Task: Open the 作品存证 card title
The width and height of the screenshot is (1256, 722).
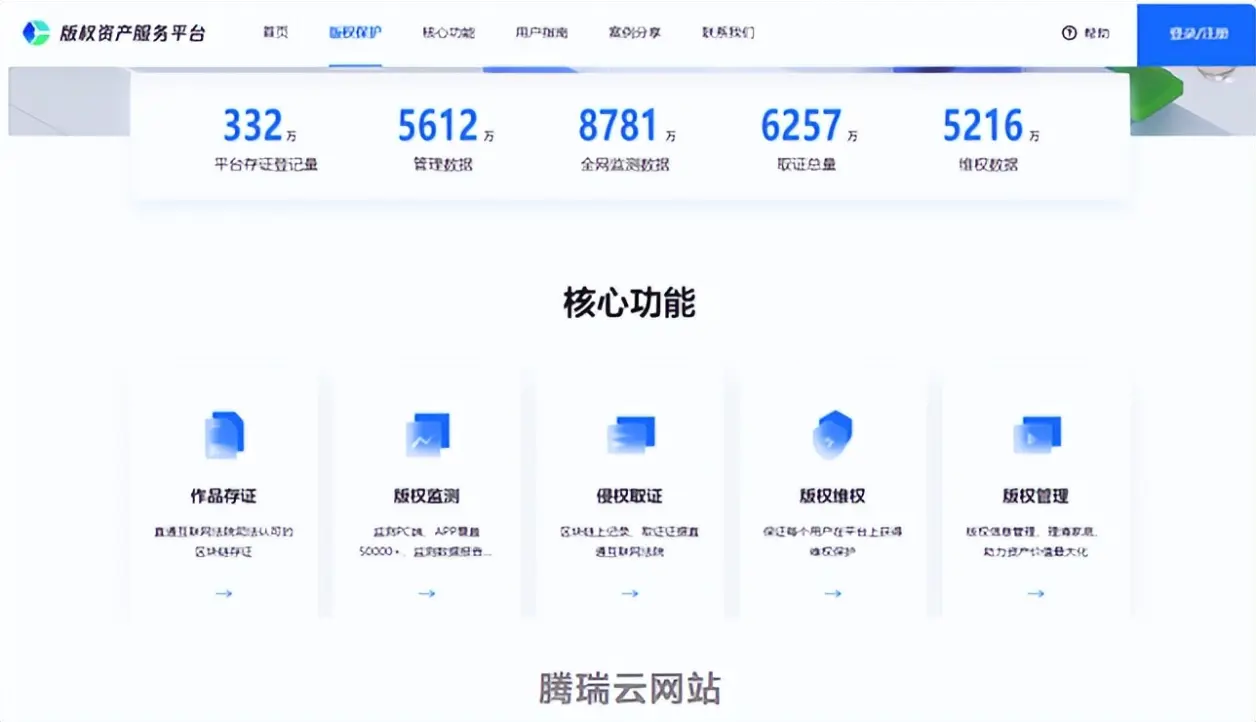Action: pos(224,496)
